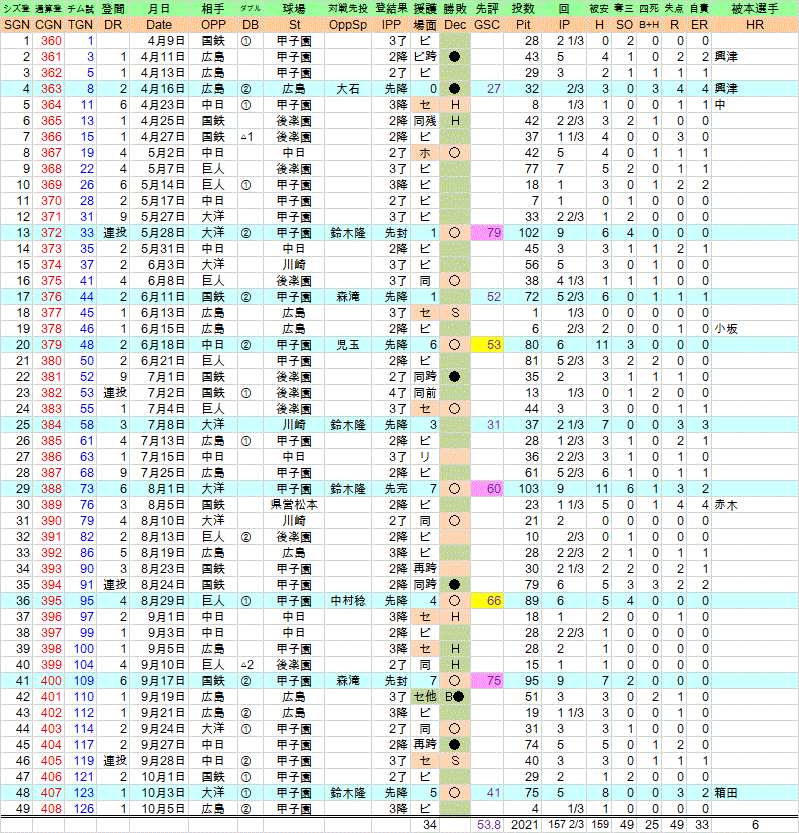This screenshot has width=799, height=833.
Task: Click the date cell 10月5日
Action: click(163, 809)
